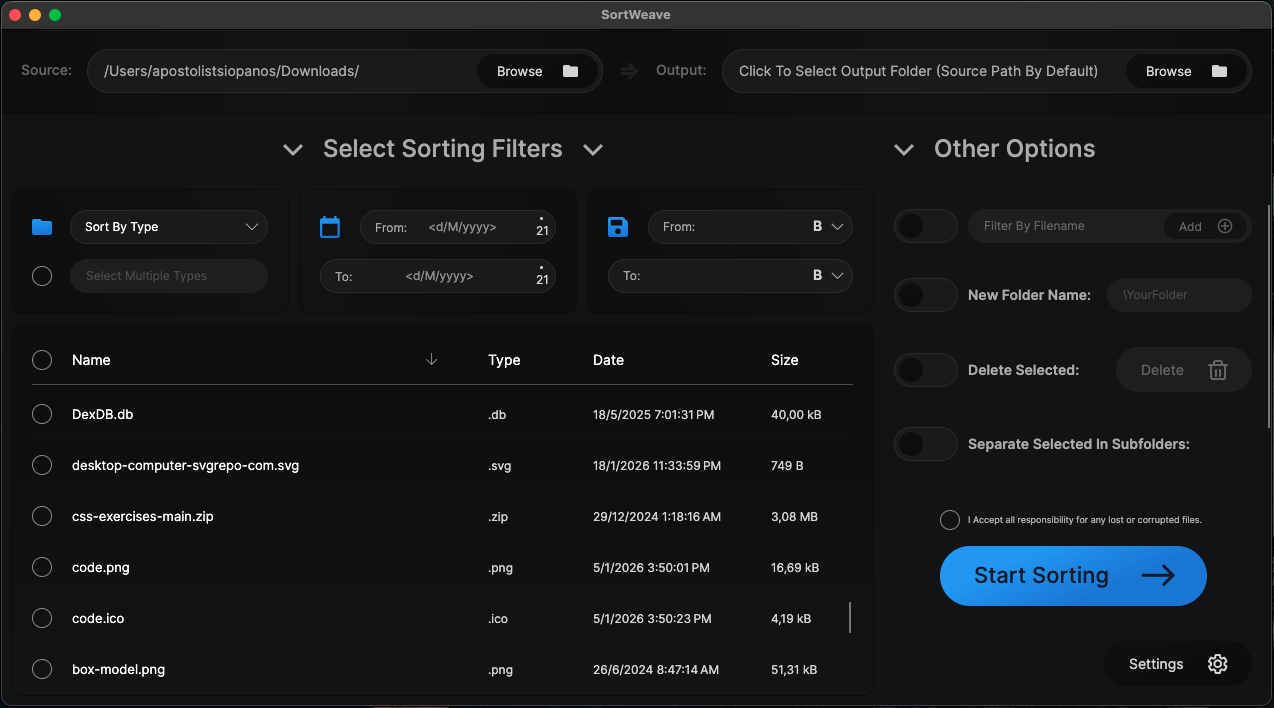Turn on the Delete Selected toggle

925,370
